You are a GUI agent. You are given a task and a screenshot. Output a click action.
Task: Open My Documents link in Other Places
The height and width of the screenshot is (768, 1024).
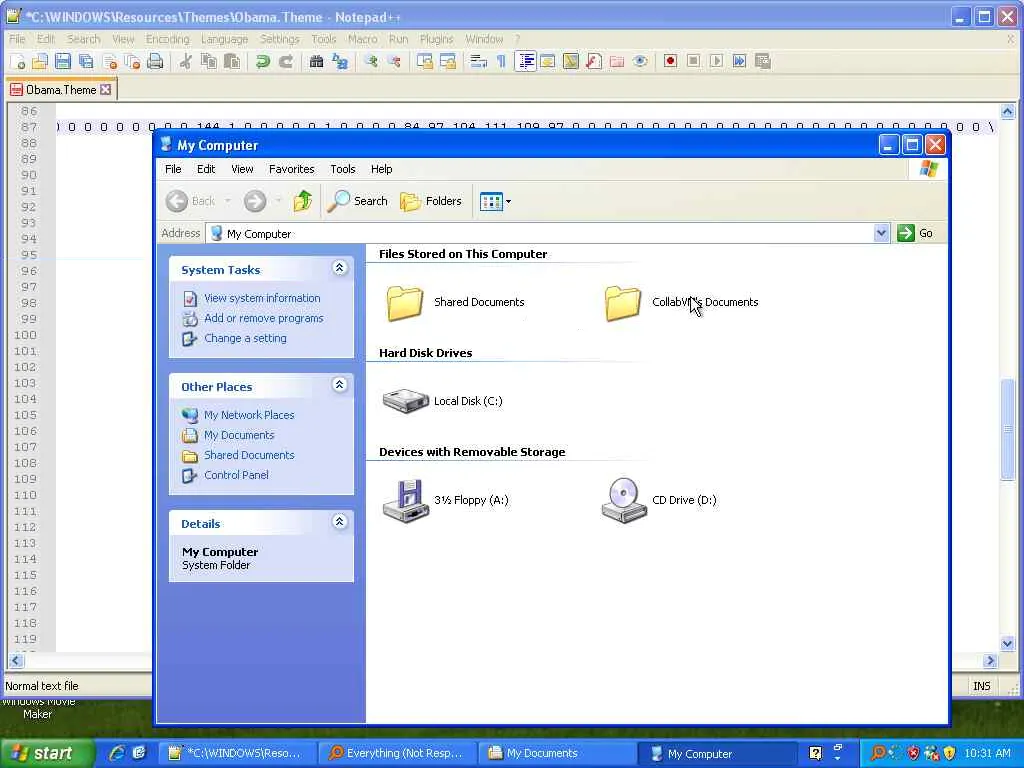tap(239, 435)
